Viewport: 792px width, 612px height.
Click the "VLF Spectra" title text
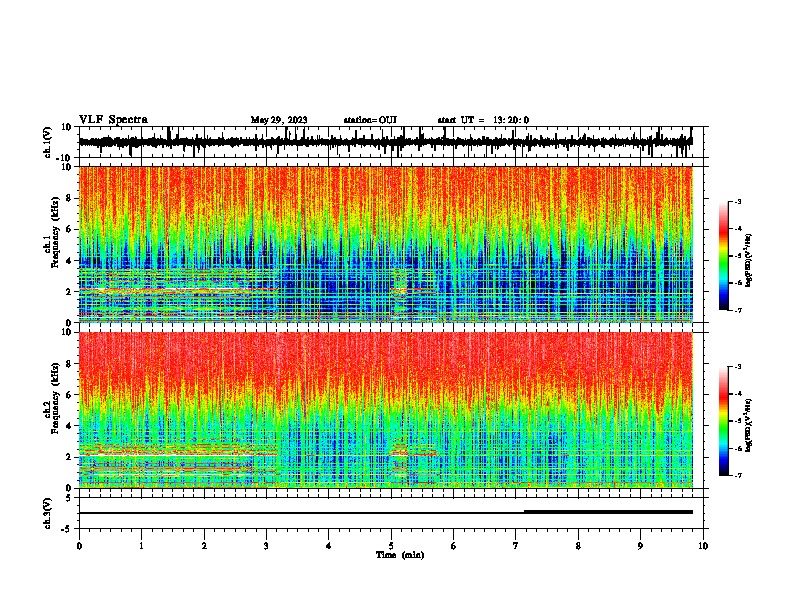click(113, 120)
